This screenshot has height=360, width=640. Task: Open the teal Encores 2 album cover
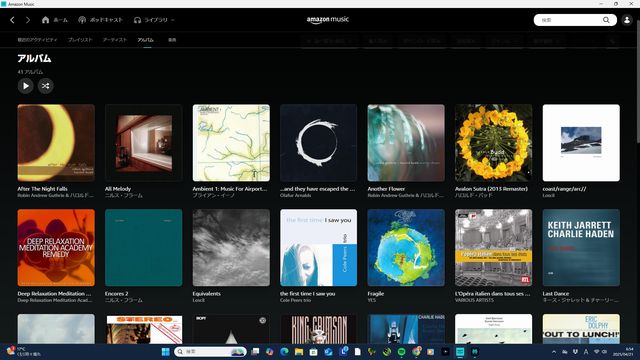[144, 247]
